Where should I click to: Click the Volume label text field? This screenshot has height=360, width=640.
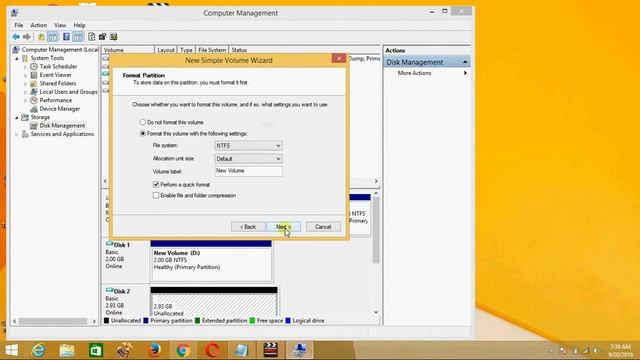(248, 171)
